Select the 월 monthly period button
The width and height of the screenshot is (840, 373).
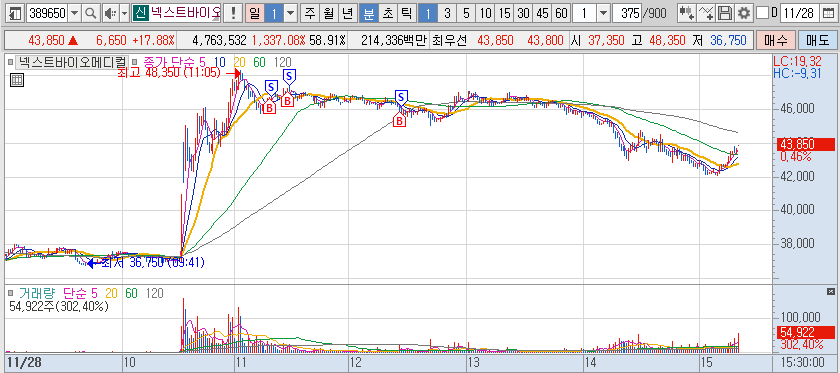tap(328, 13)
